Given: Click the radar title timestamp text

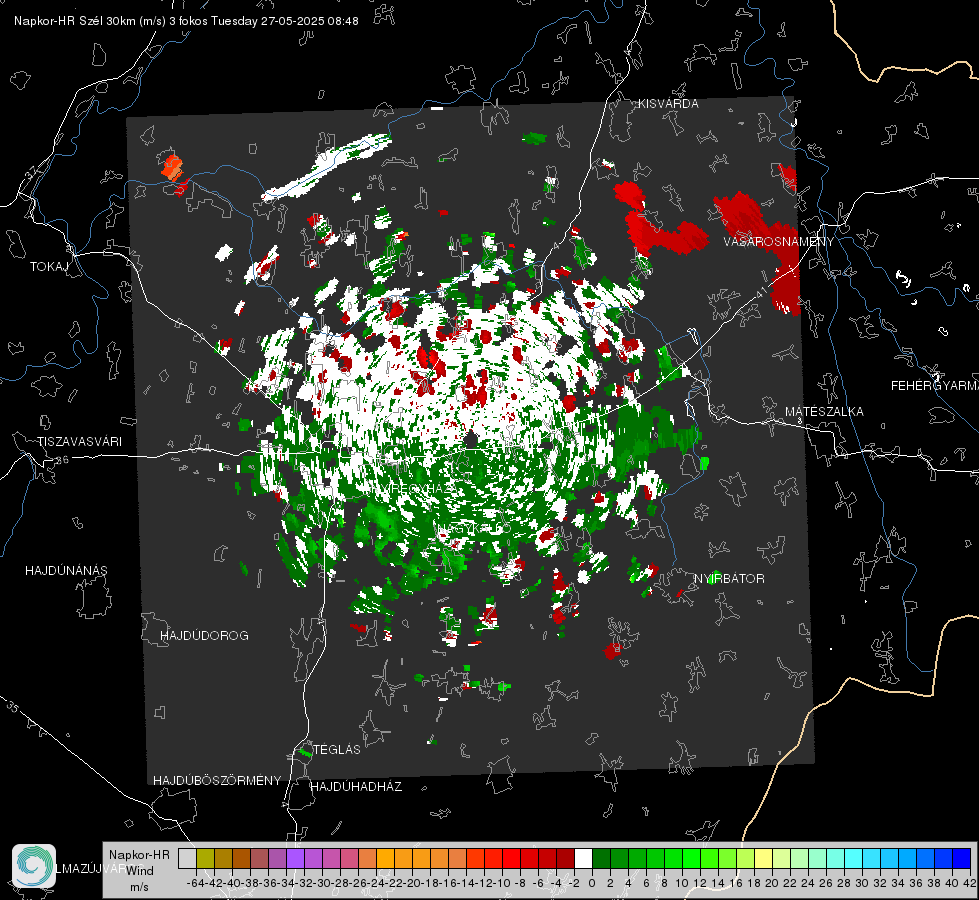Looking at the screenshot, I should pos(186,21).
